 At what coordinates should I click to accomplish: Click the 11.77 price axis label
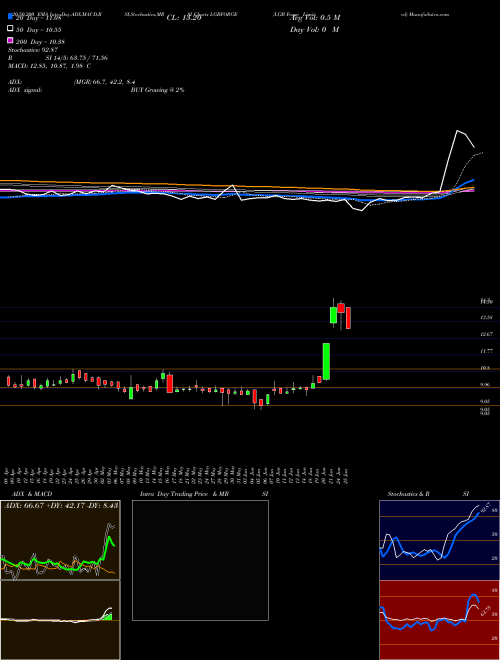(x=487, y=351)
